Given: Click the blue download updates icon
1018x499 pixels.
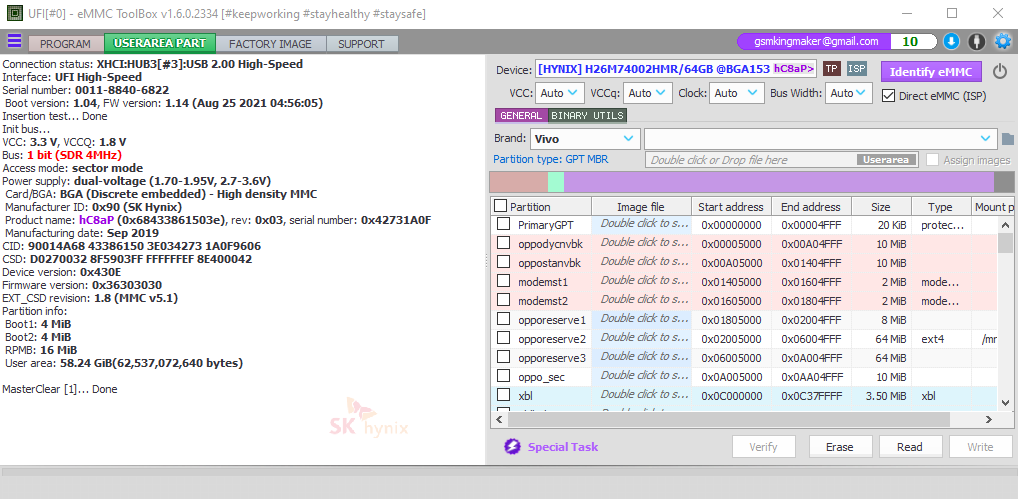Looking at the screenshot, I should click(x=951, y=42).
